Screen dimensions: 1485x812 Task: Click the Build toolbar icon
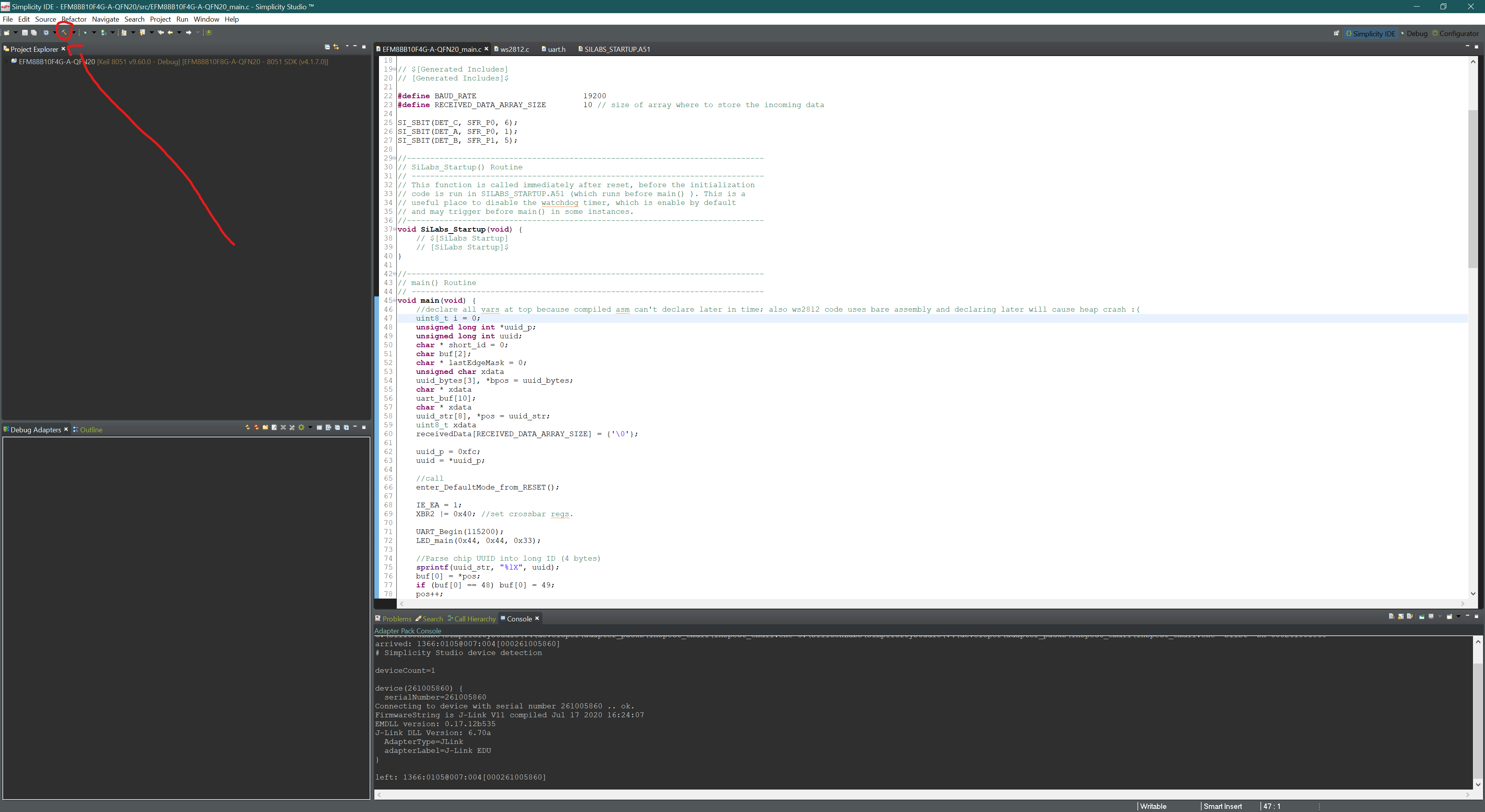64,32
